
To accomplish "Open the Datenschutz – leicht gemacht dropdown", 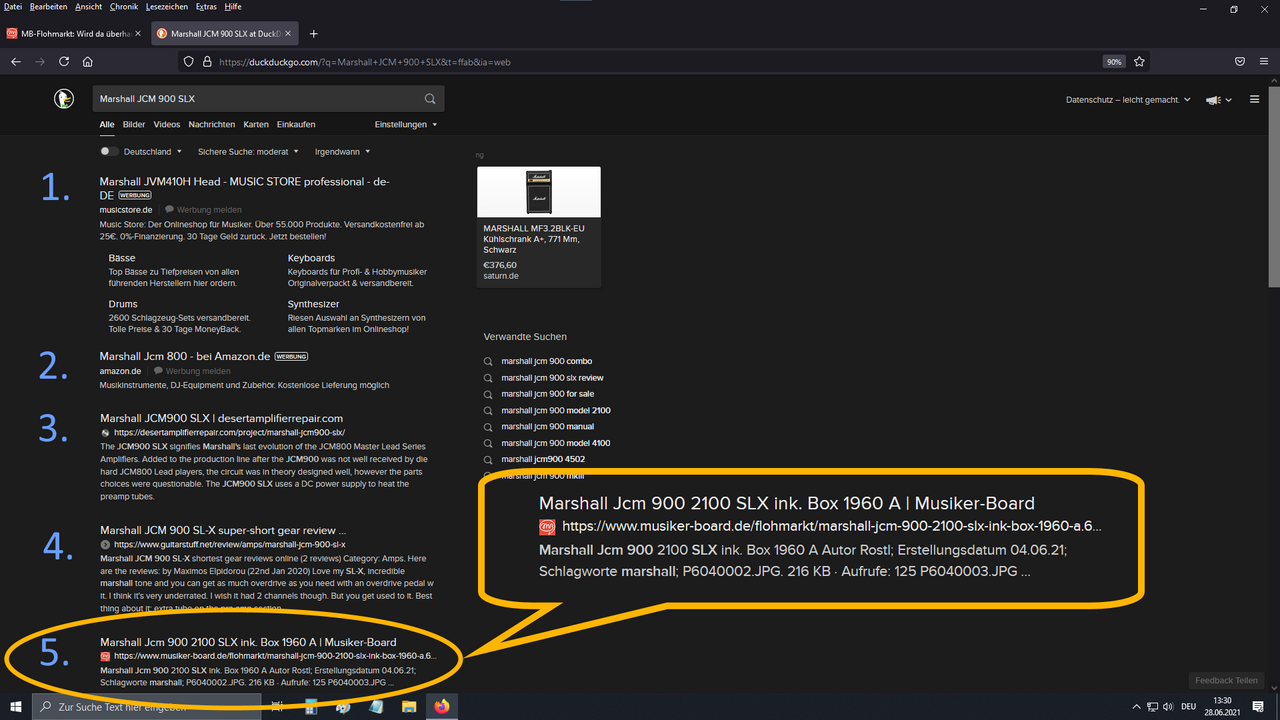I will tap(1129, 100).
